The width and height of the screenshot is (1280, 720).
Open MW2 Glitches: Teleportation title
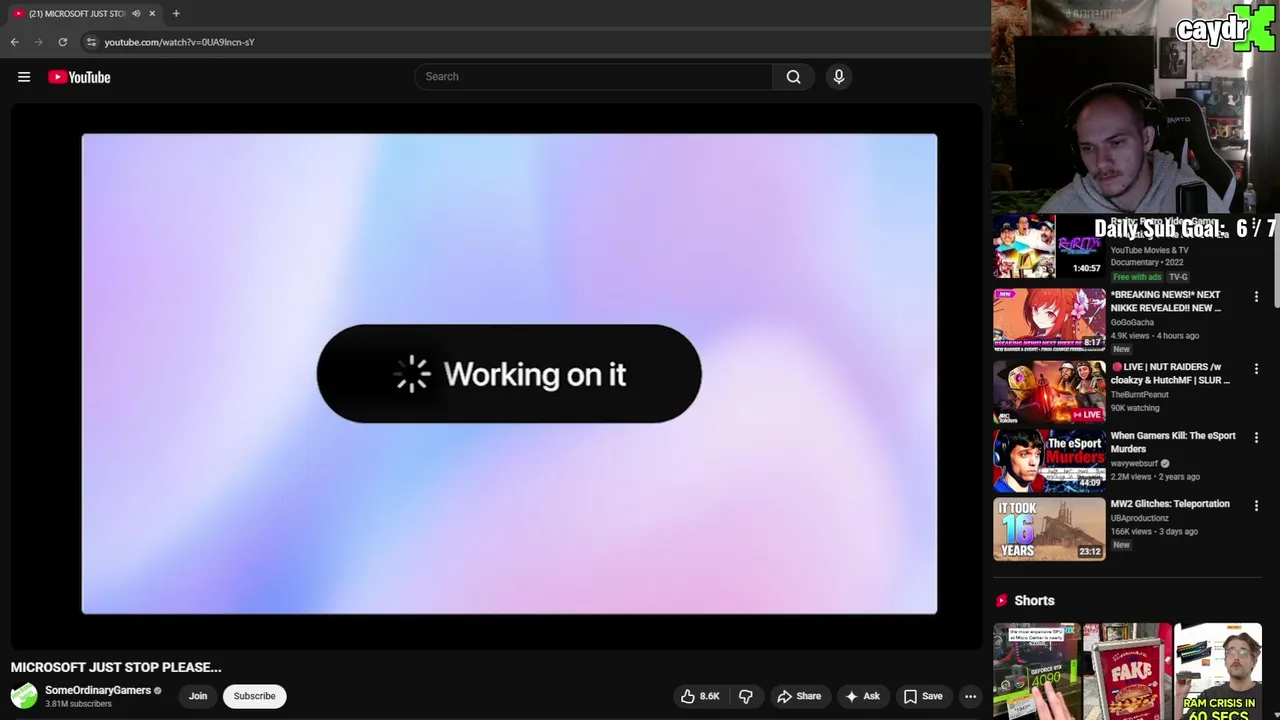point(1170,504)
